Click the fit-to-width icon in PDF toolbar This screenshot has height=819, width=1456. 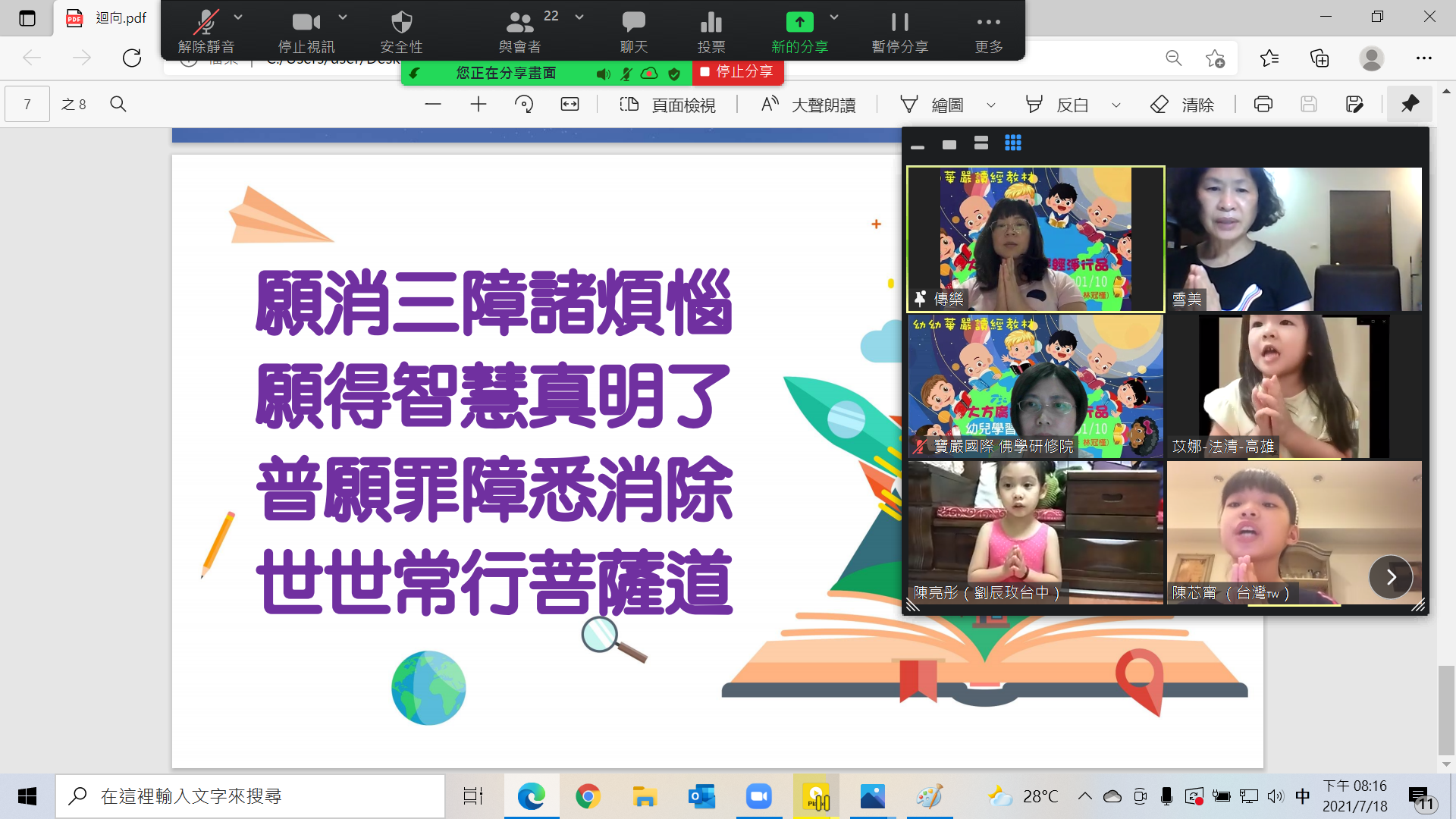(570, 105)
